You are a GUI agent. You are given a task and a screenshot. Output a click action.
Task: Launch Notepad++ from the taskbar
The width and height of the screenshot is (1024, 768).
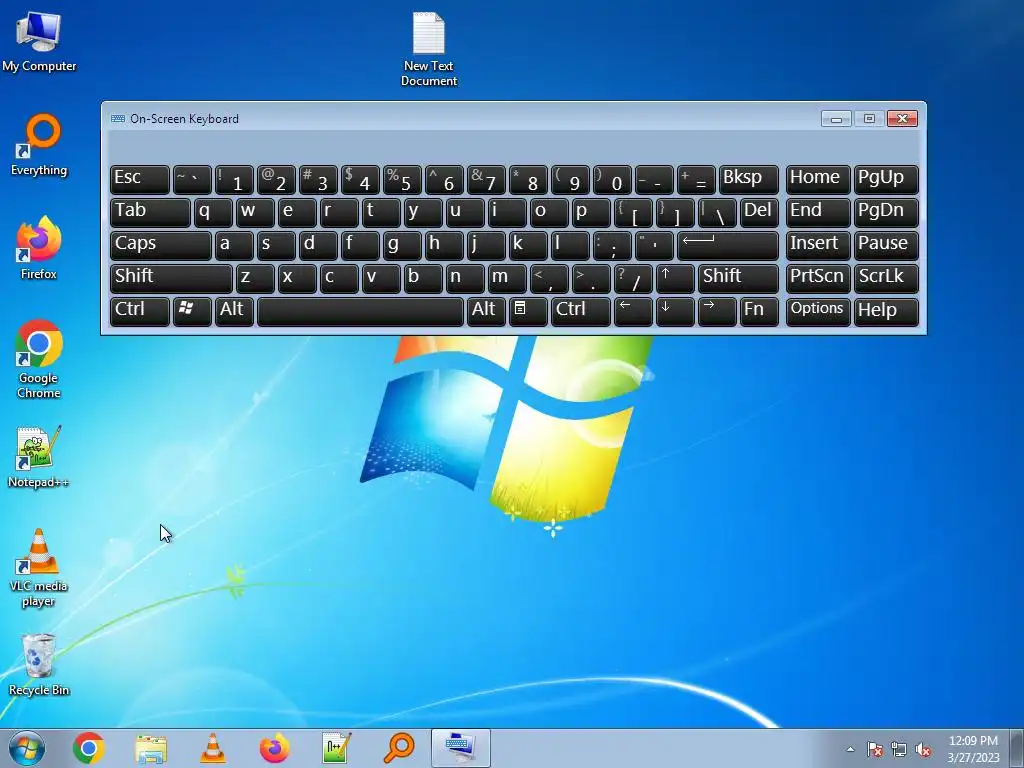click(x=336, y=748)
